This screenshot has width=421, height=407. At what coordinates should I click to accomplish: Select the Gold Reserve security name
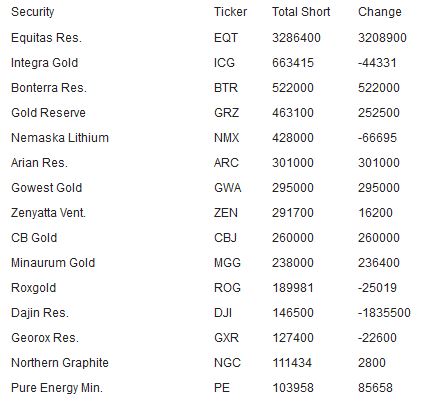tap(48, 113)
